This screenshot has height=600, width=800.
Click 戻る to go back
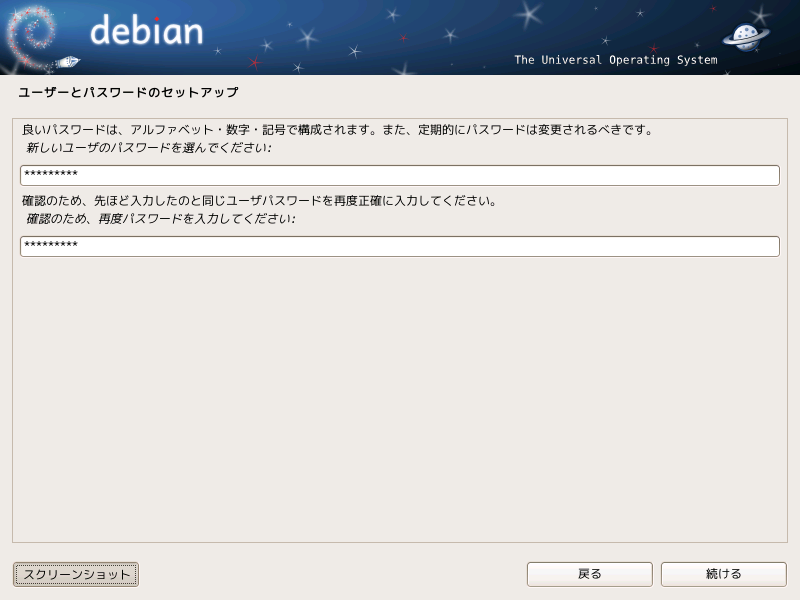(590, 574)
